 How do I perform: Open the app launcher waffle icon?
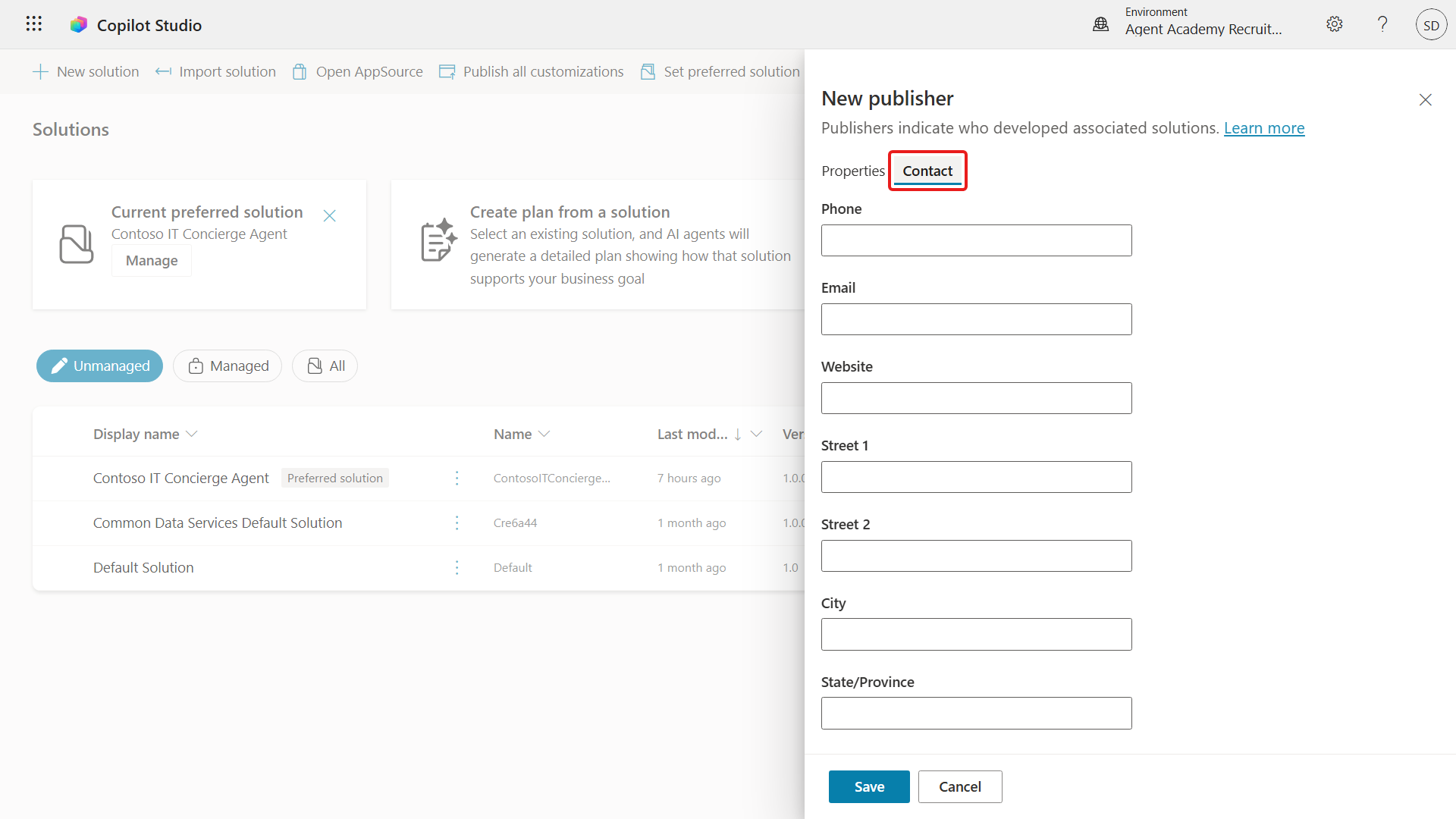[33, 24]
